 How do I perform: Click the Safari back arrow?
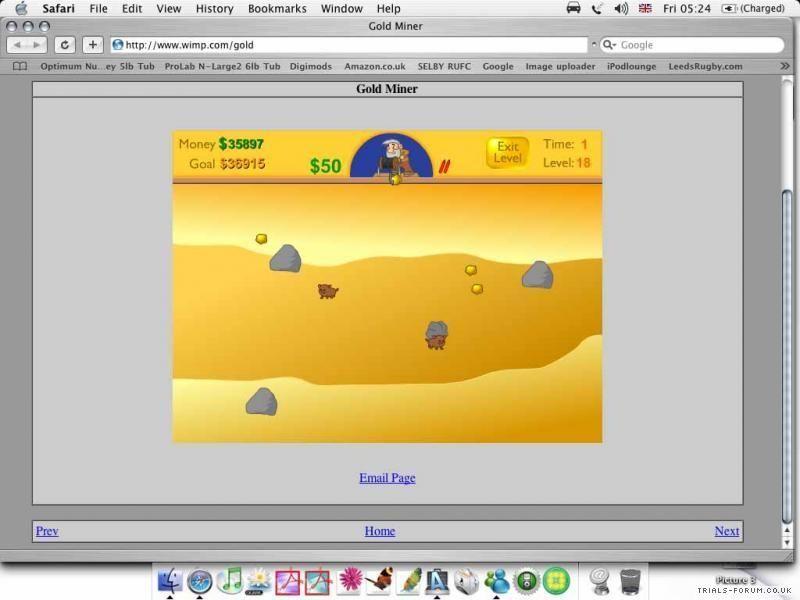17,45
